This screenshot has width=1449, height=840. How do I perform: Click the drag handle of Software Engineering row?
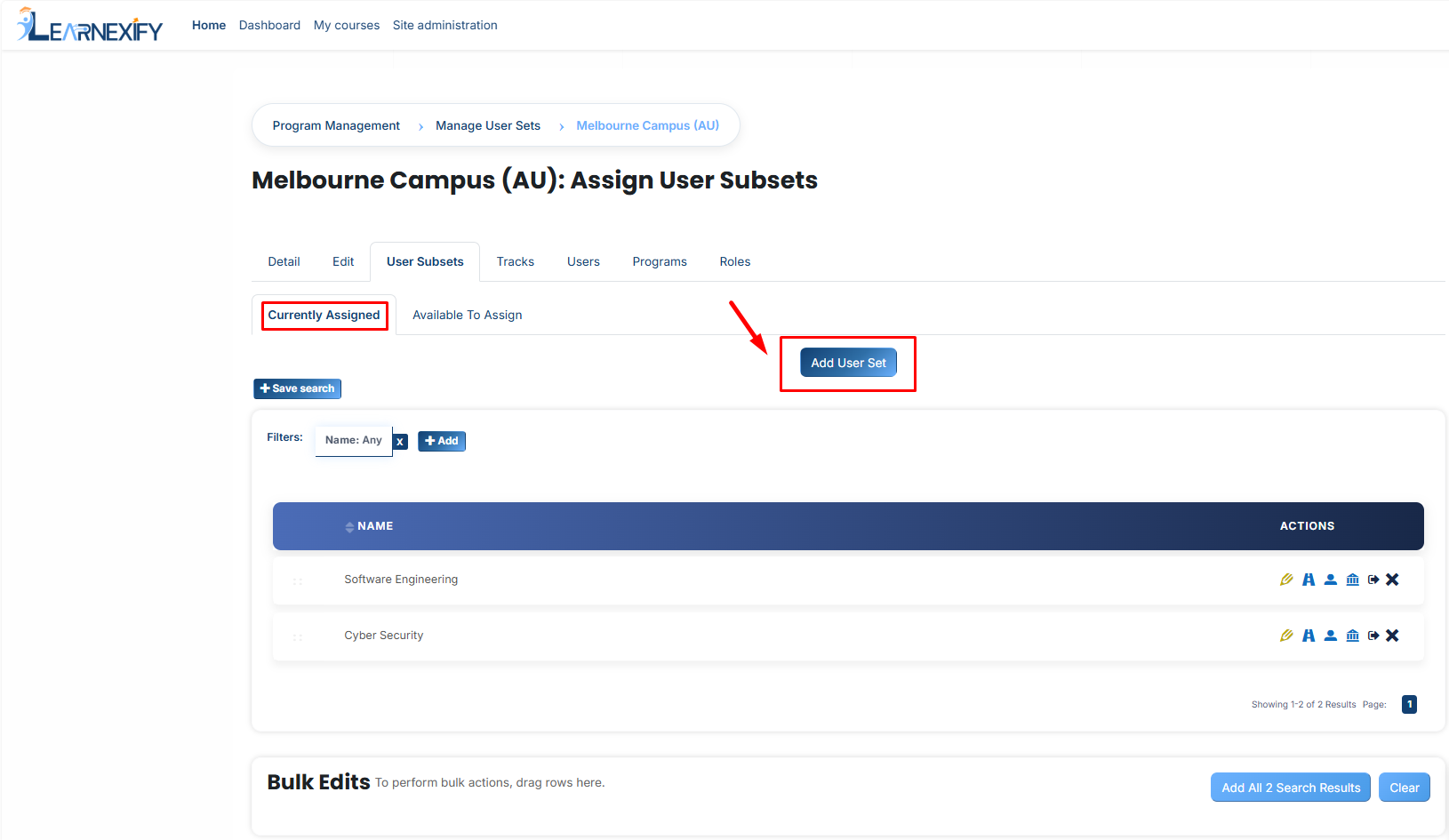pos(298,581)
